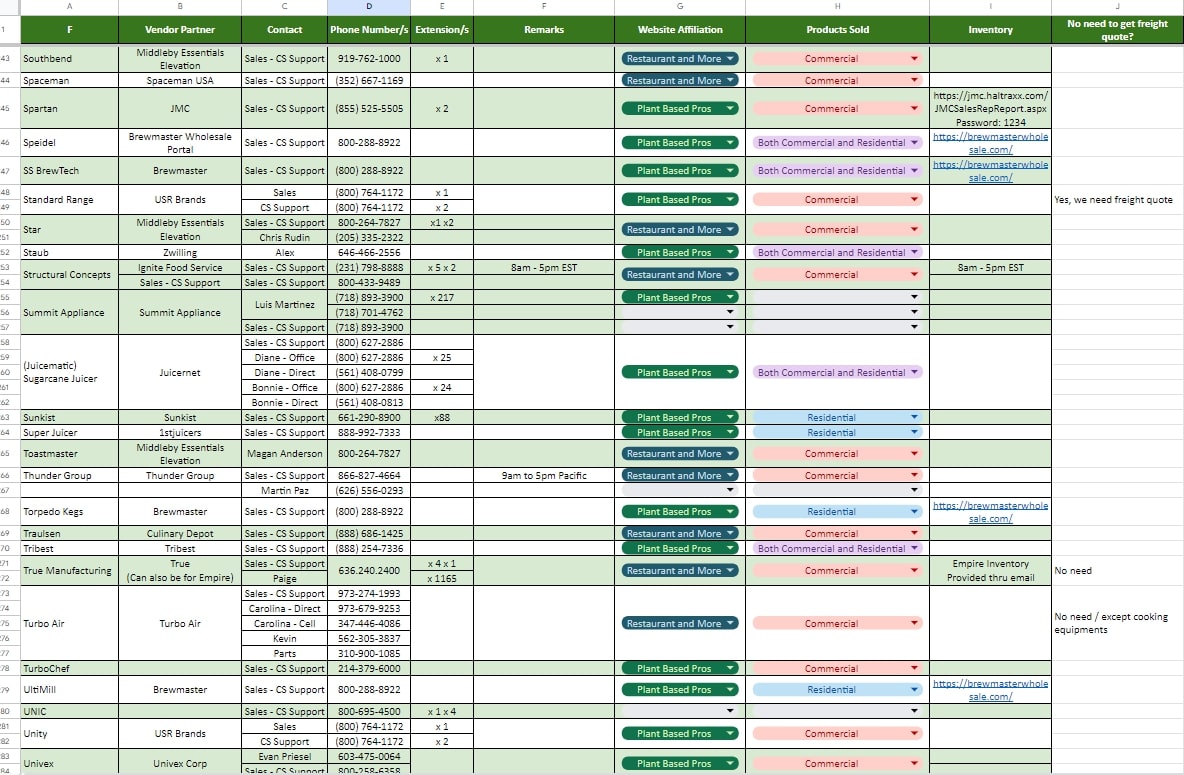The width and height of the screenshot is (1184, 775).
Task: Open brewmasterwholesale link in Speidel row
Action: coord(990,143)
